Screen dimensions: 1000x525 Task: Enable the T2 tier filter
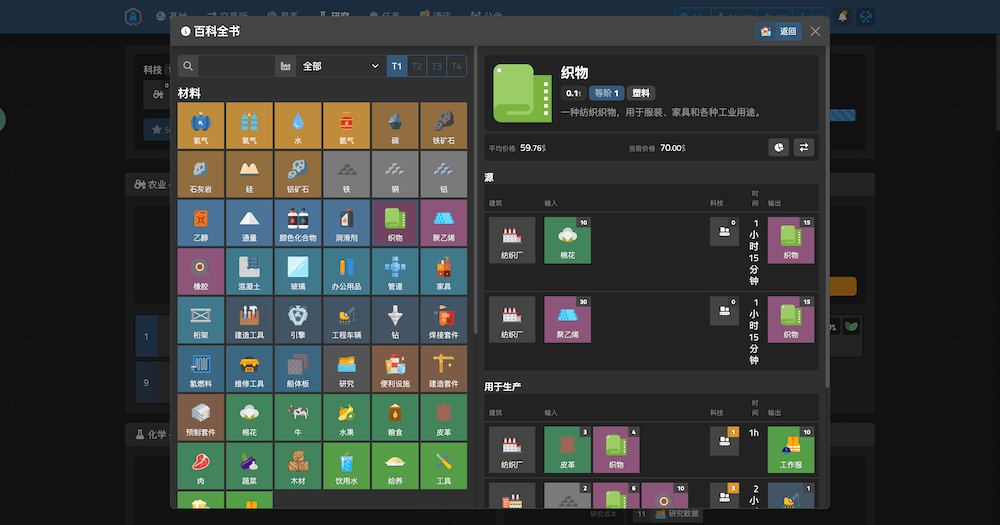click(x=417, y=66)
